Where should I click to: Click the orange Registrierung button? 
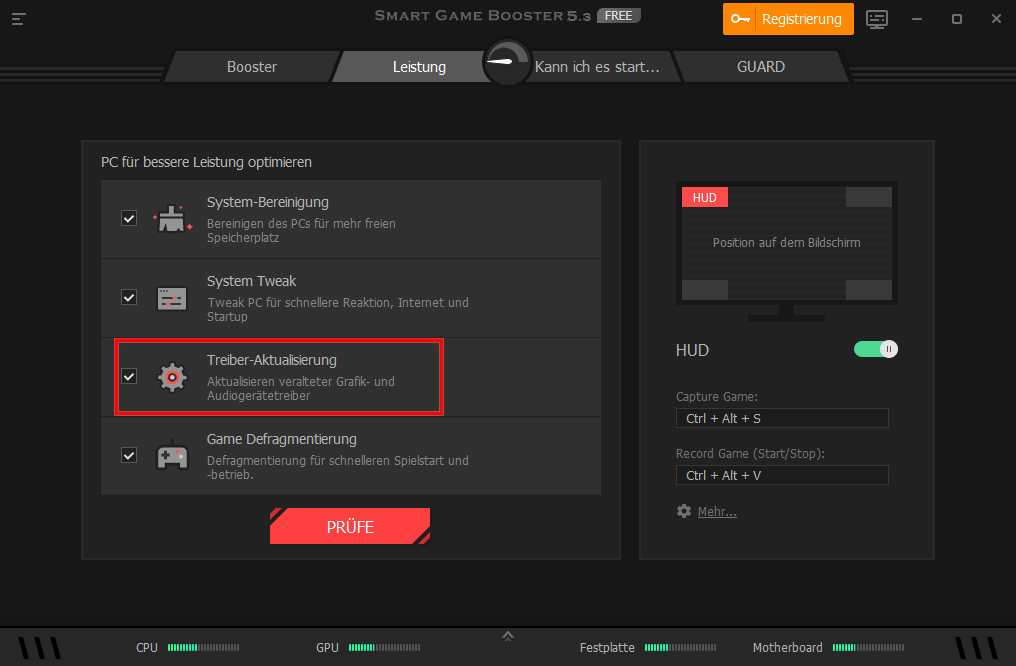[x=788, y=19]
